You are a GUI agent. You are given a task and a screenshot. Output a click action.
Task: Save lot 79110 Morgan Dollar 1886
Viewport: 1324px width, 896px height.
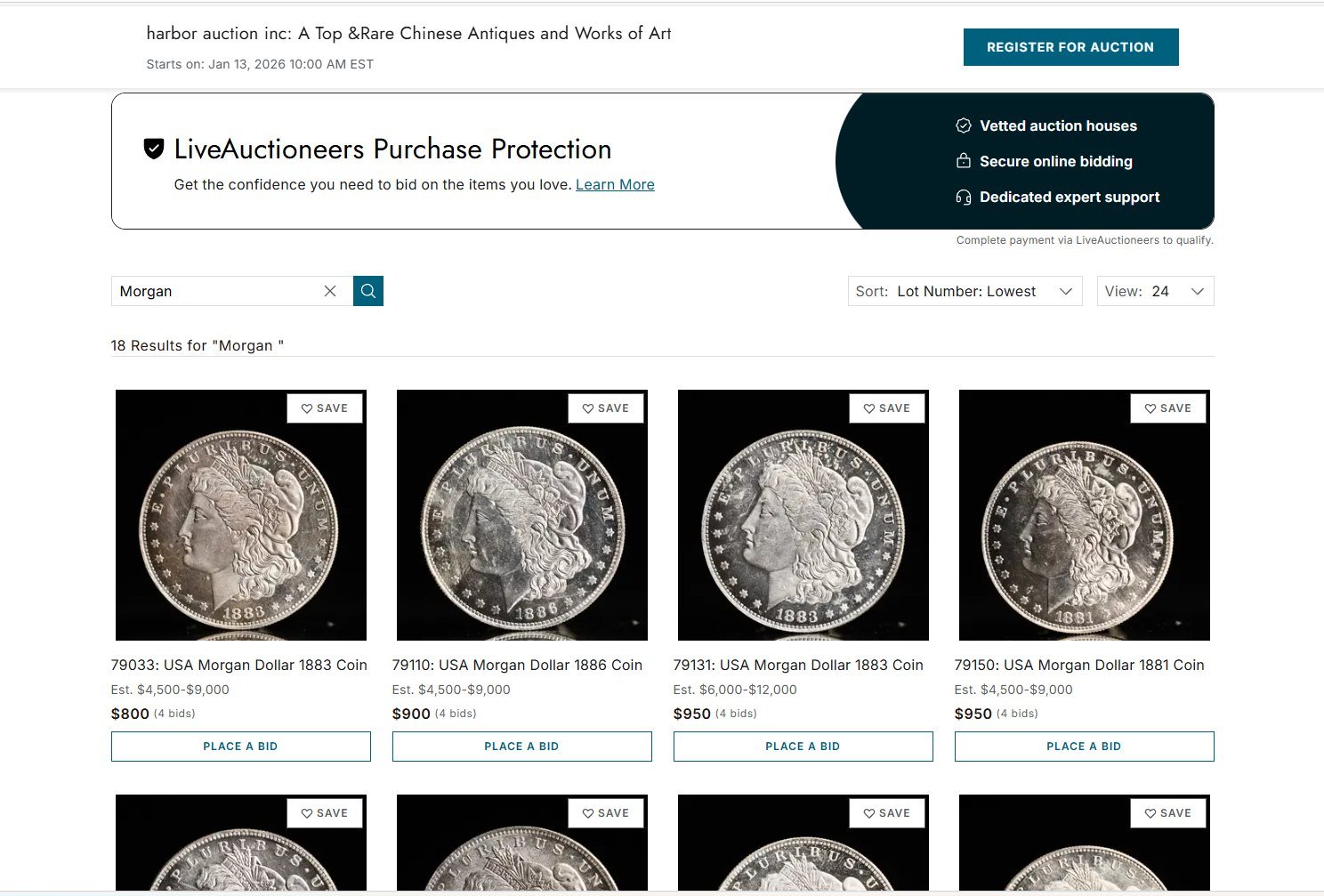(x=606, y=408)
